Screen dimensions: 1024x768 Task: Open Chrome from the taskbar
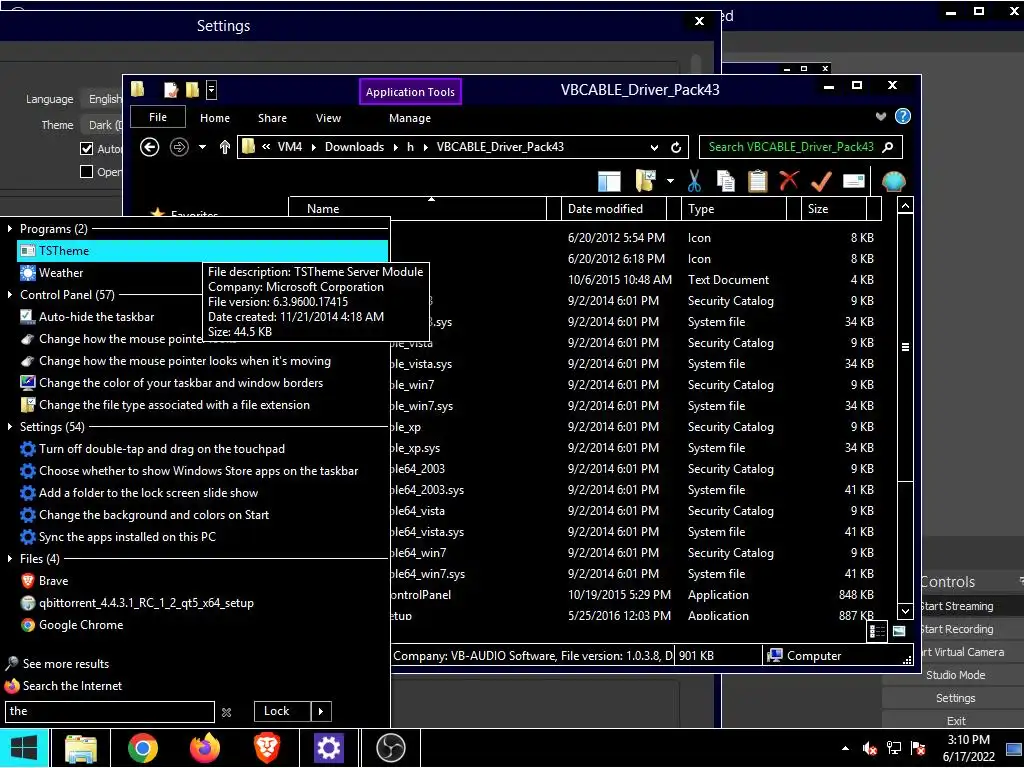[x=143, y=748]
